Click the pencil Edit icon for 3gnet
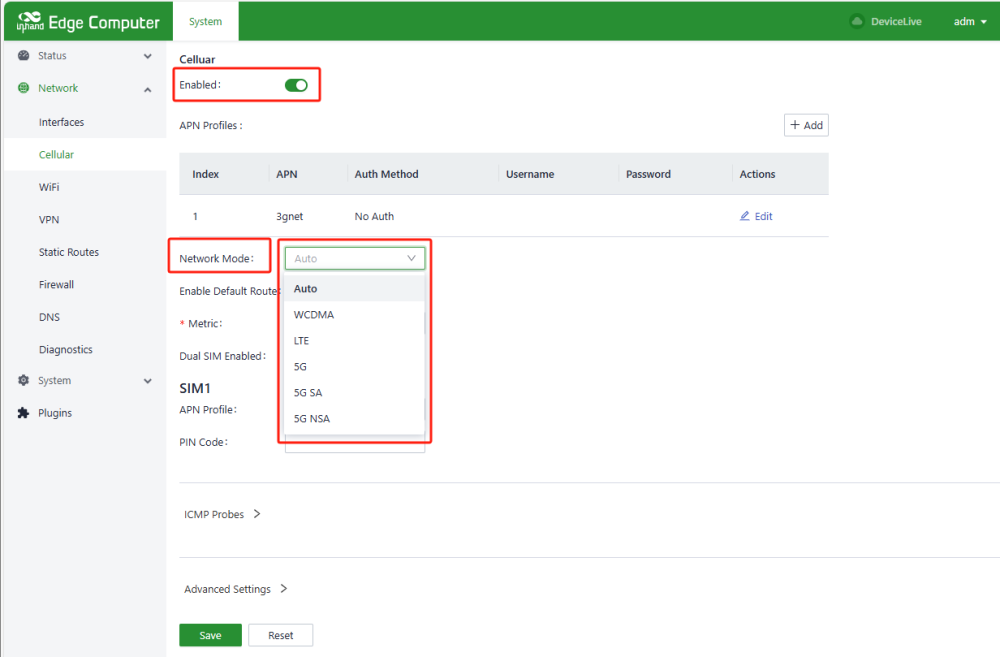Viewport: 1000px width, 657px height. pos(745,216)
